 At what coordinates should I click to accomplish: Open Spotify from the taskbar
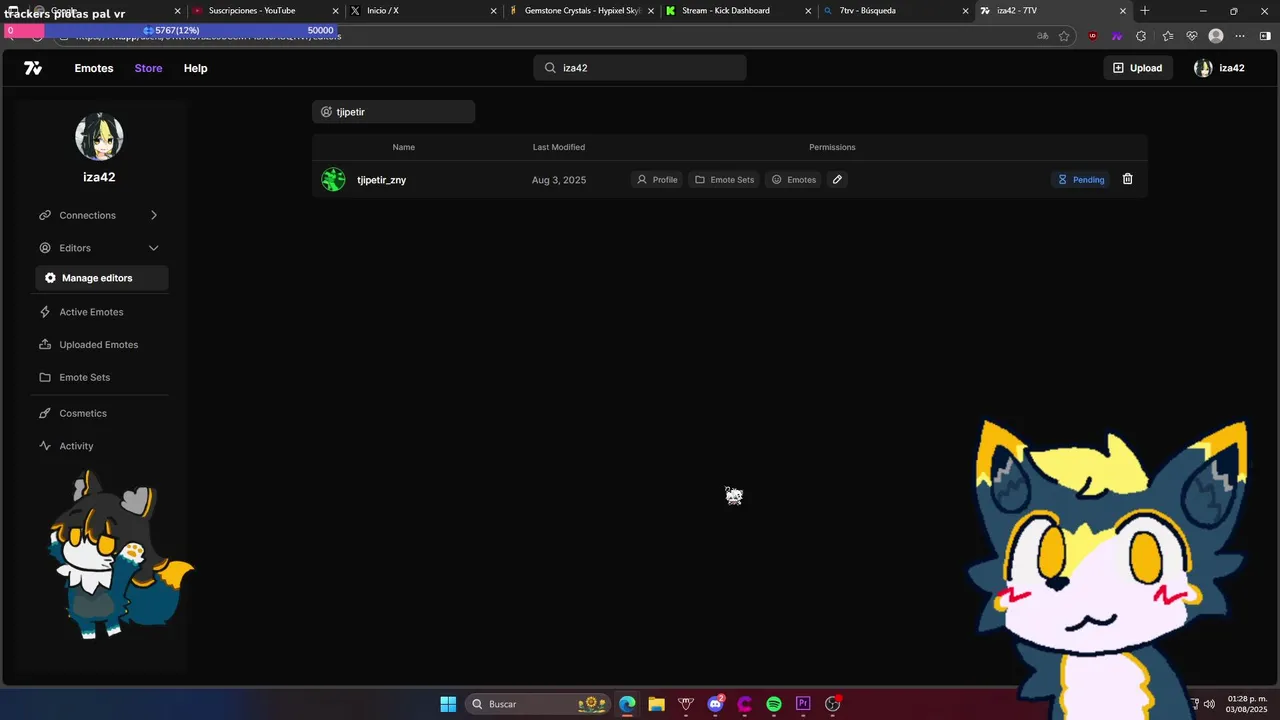[x=774, y=704]
